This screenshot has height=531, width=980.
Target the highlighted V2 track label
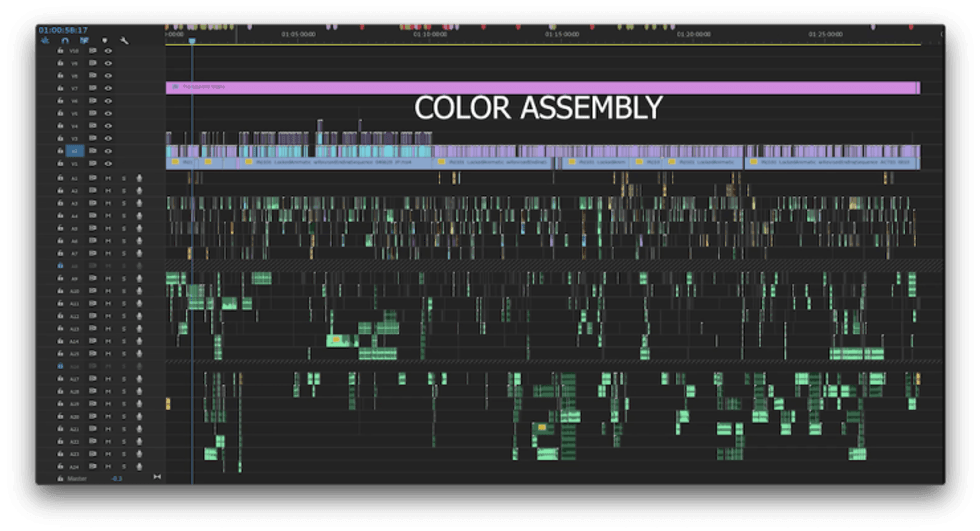(x=74, y=151)
